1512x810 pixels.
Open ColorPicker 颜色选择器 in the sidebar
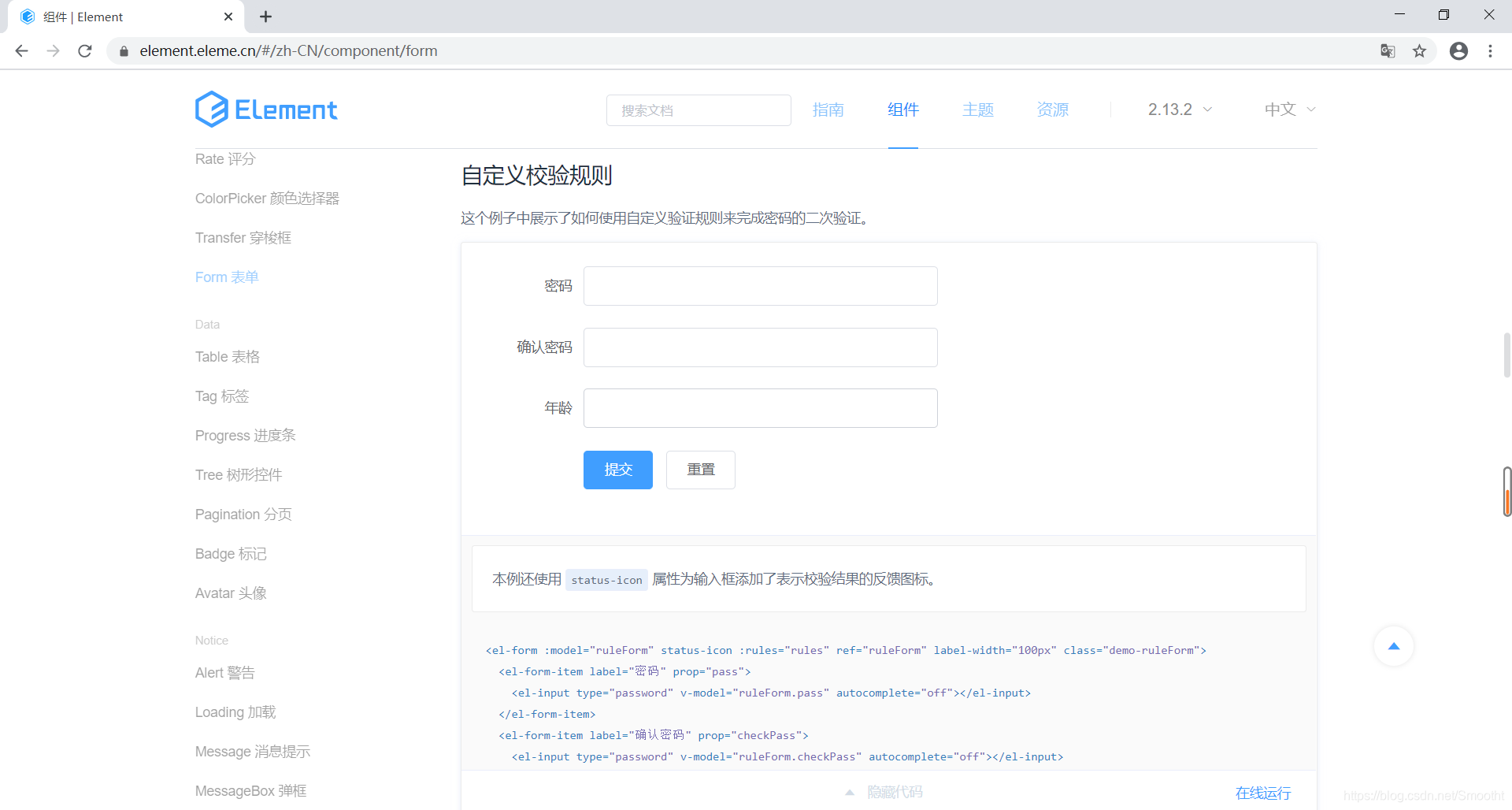[x=267, y=199]
